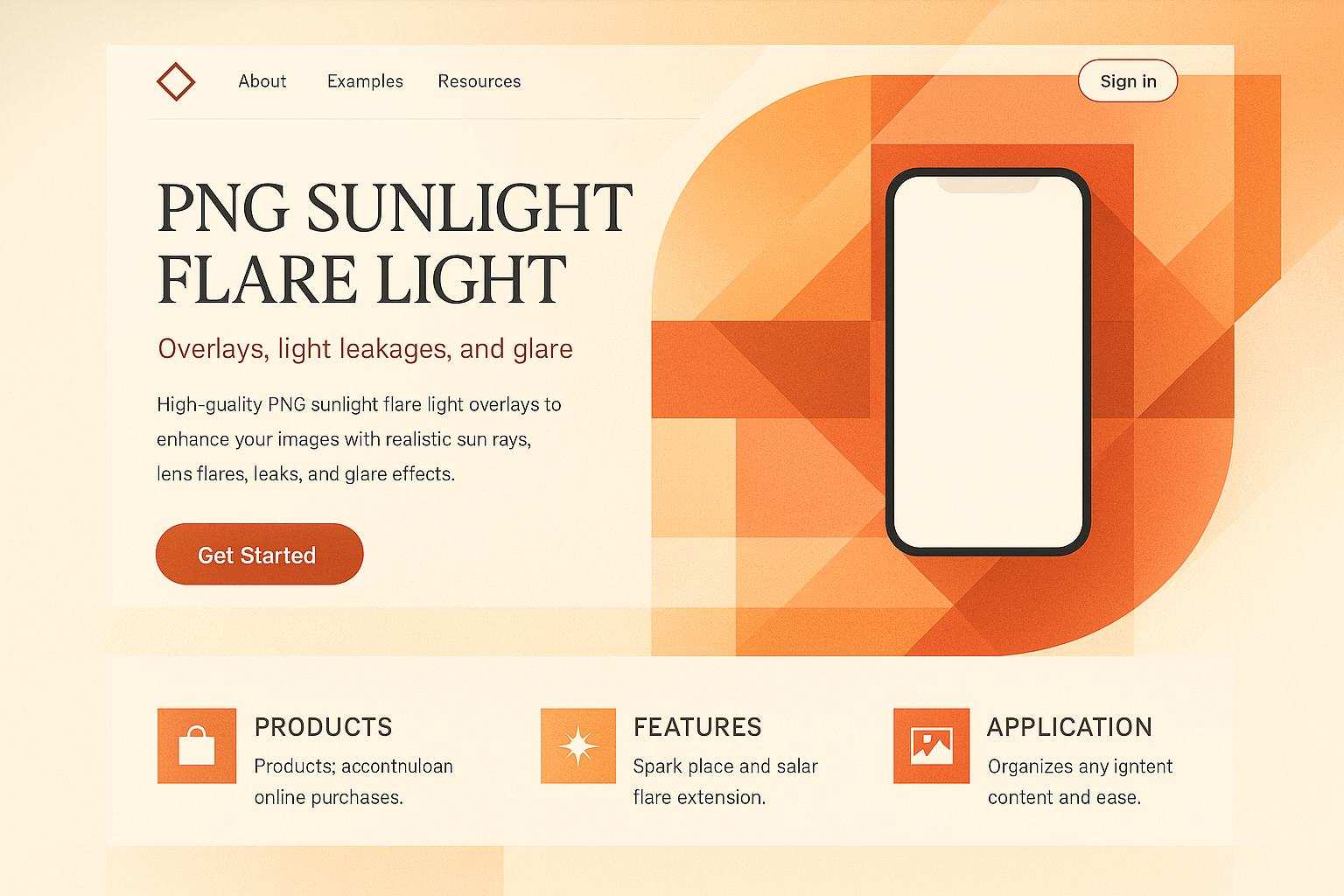Click the diamond logo icon
1344x896 pixels.
(x=176, y=81)
